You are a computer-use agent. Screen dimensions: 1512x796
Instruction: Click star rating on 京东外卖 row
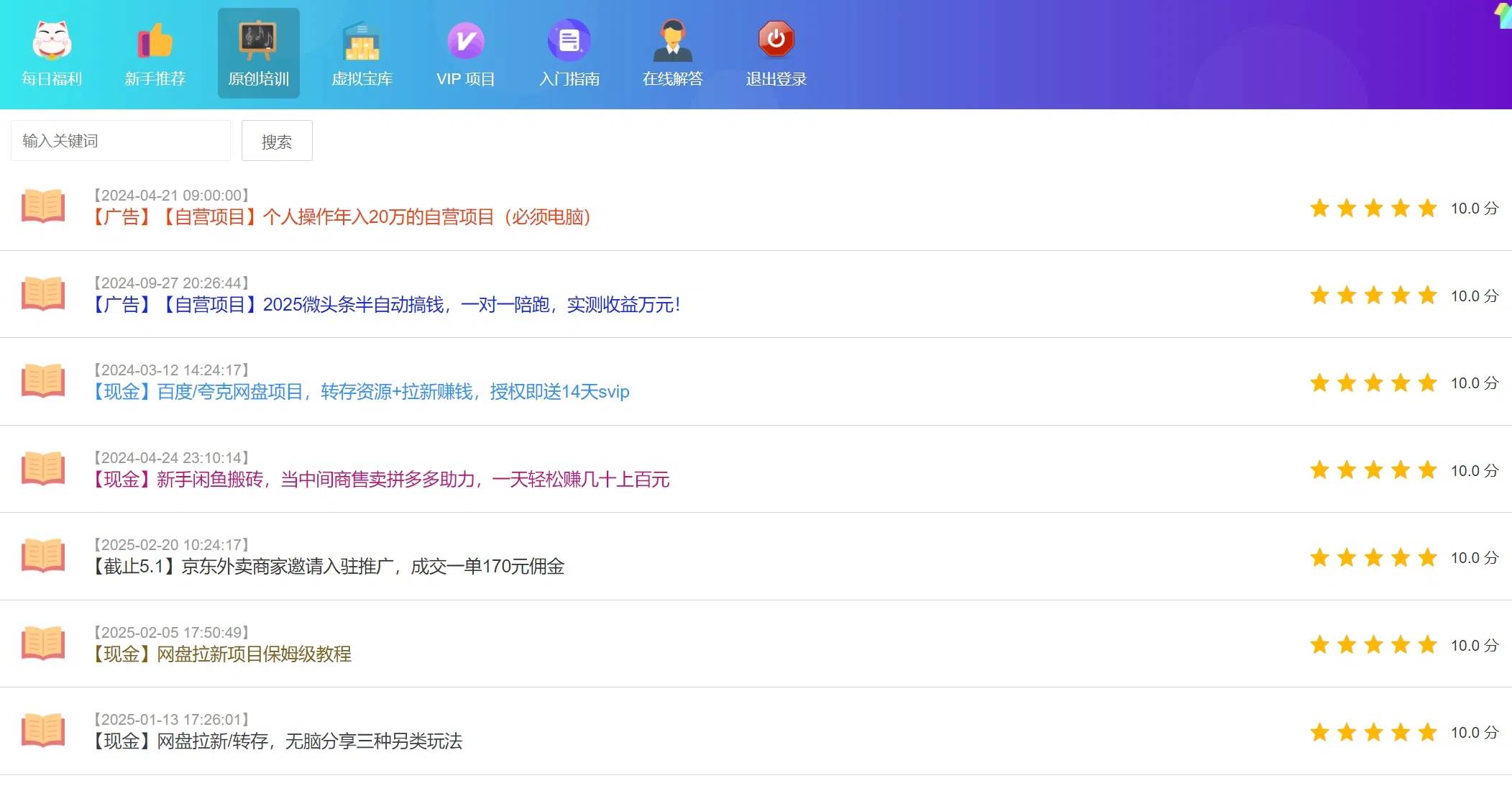pyautogui.click(x=1373, y=557)
